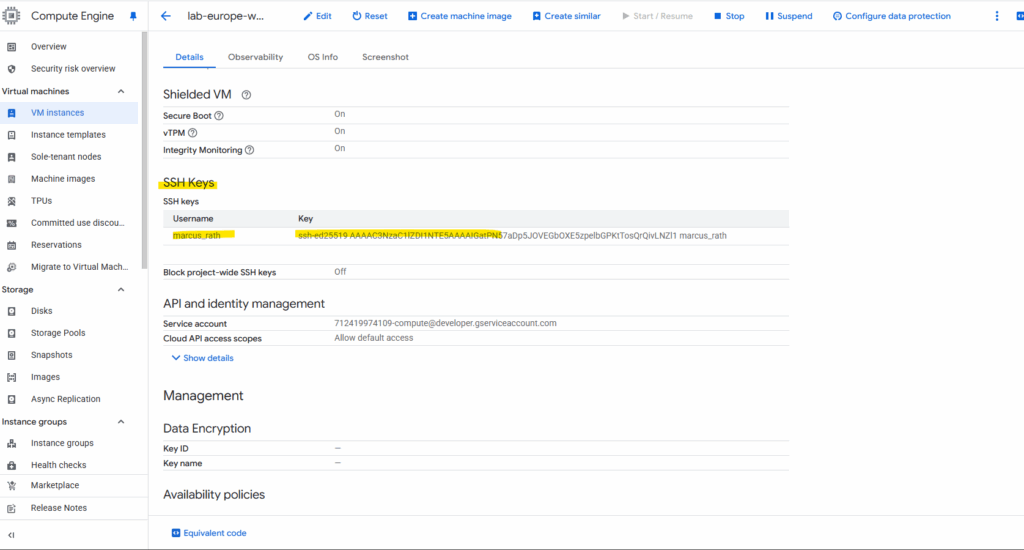The image size is (1024, 550).
Task: Click the Create similar plus icon
Action: pyautogui.click(x=536, y=16)
